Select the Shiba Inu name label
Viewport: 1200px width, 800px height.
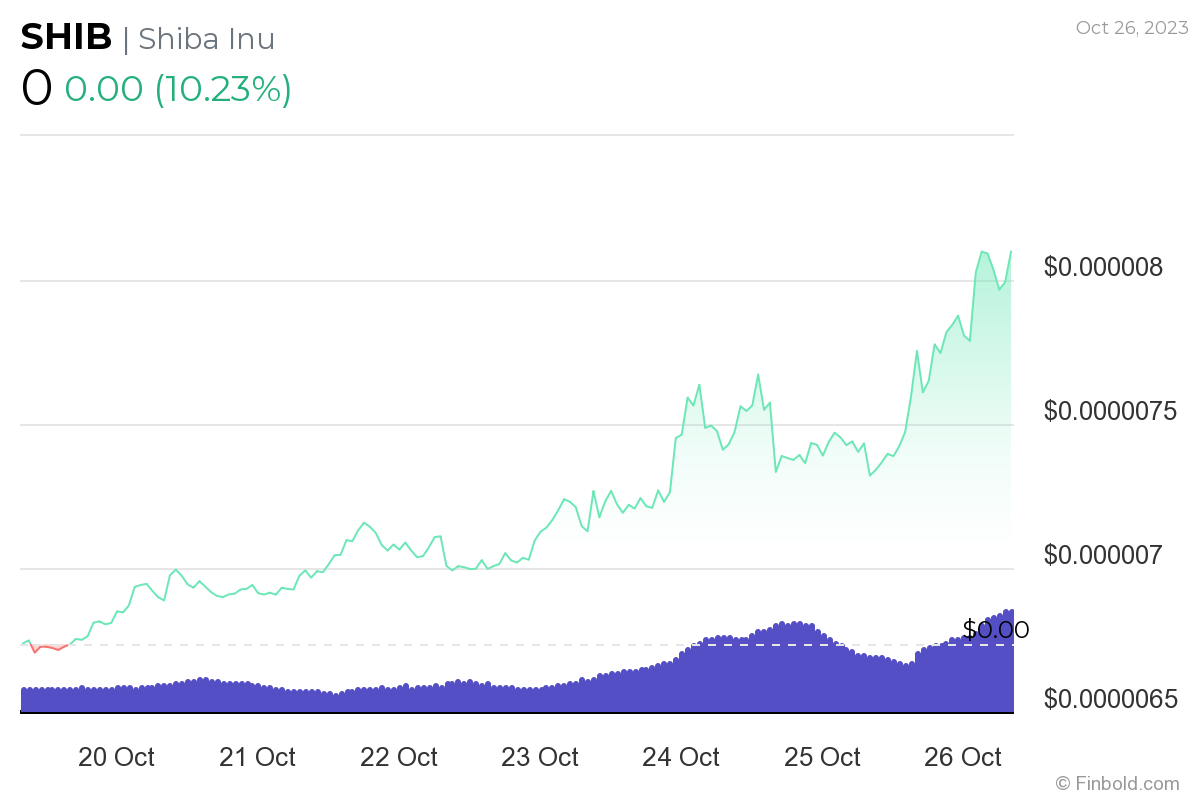[206, 39]
